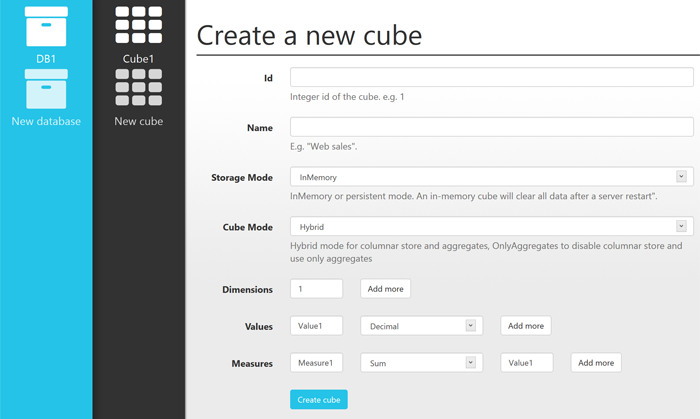Click the Value1 name field in Values row
This screenshot has height=419, width=700.
coord(317,326)
